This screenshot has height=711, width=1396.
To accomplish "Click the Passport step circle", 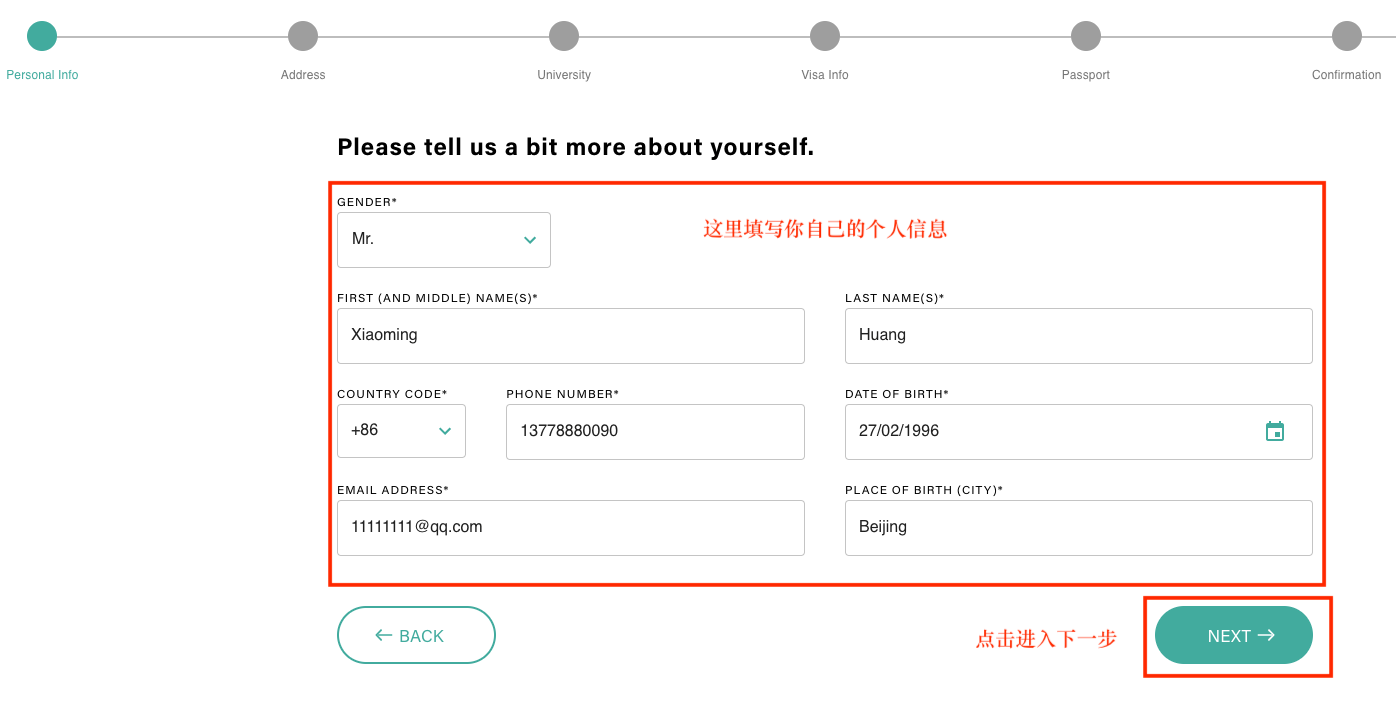I will [x=1086, y=37].
